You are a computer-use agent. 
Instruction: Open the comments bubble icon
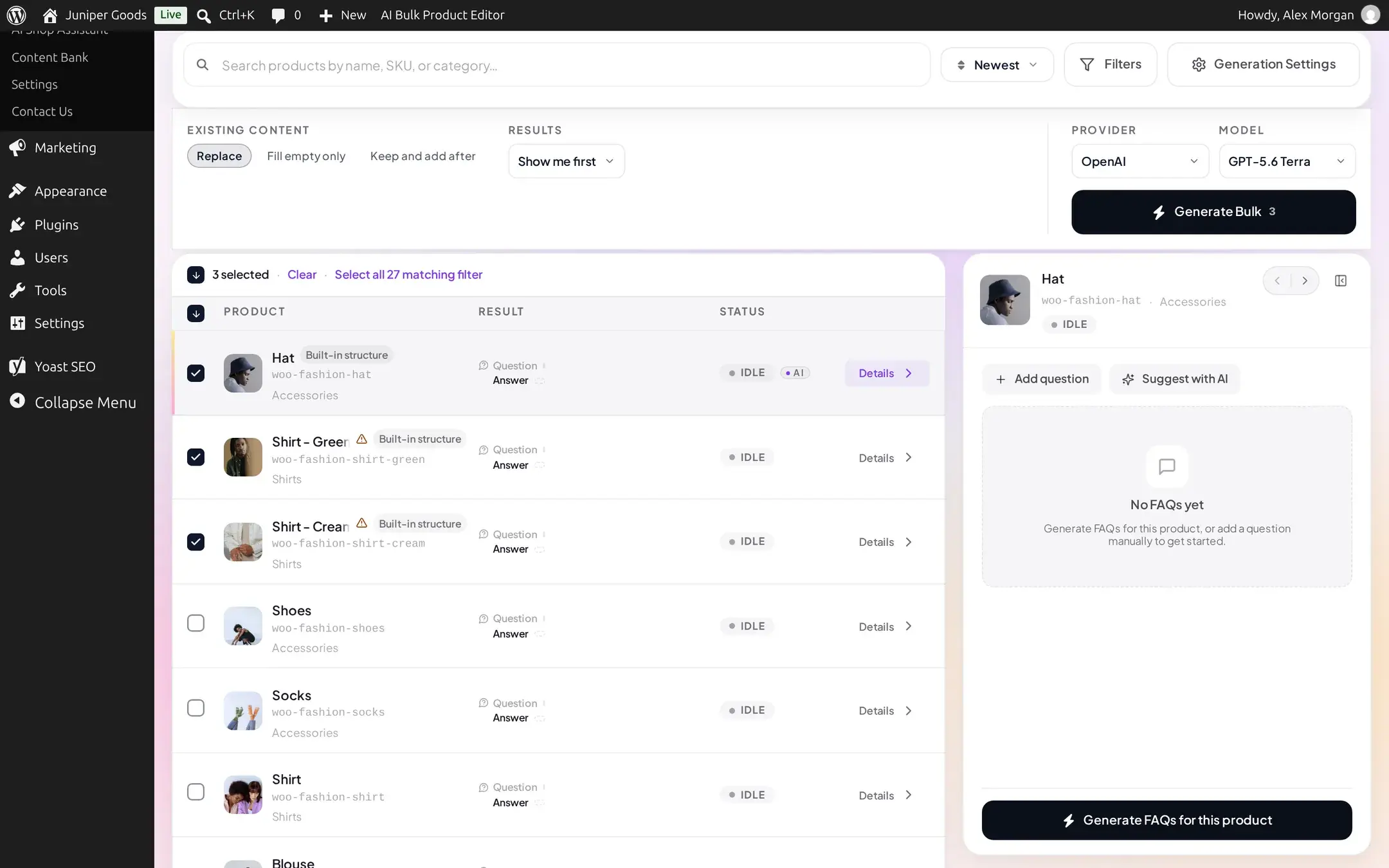click(278, 15)
